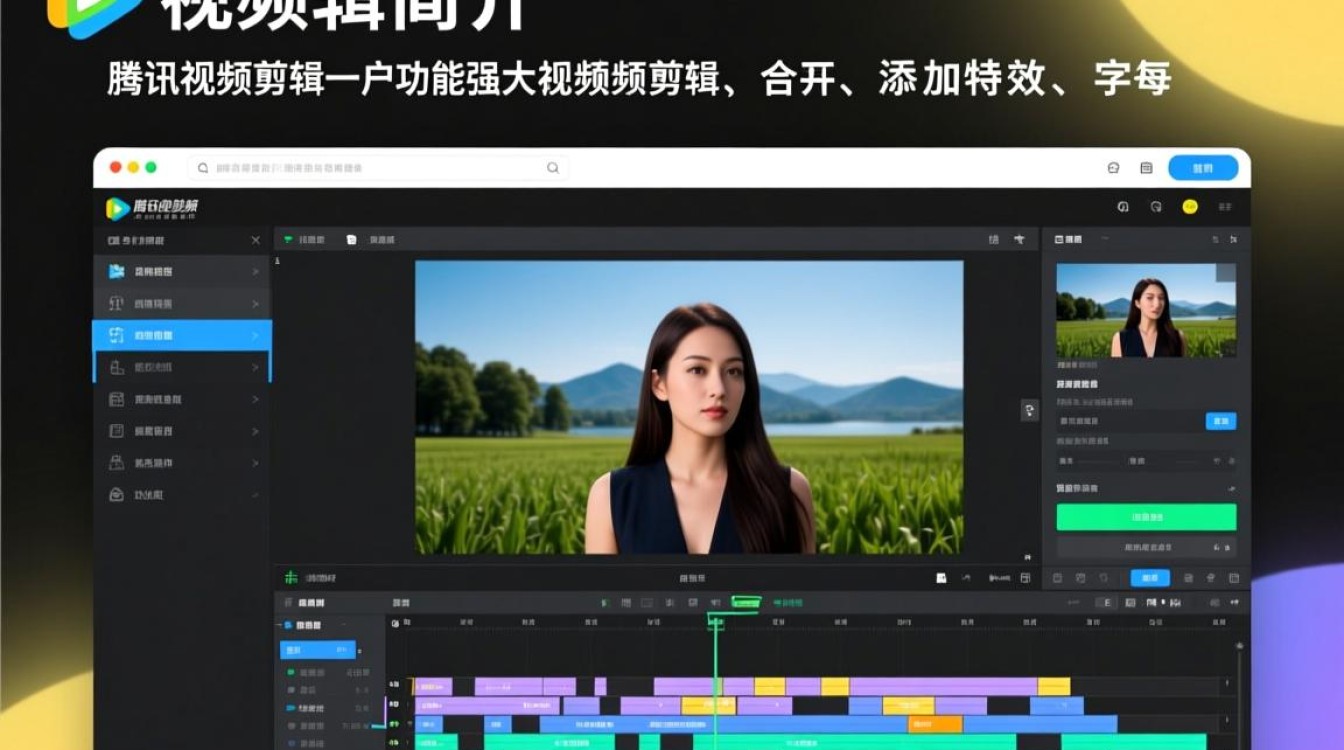Click the blue pill button in the white top bar
1344x750 pixels.
[1203, 168]
